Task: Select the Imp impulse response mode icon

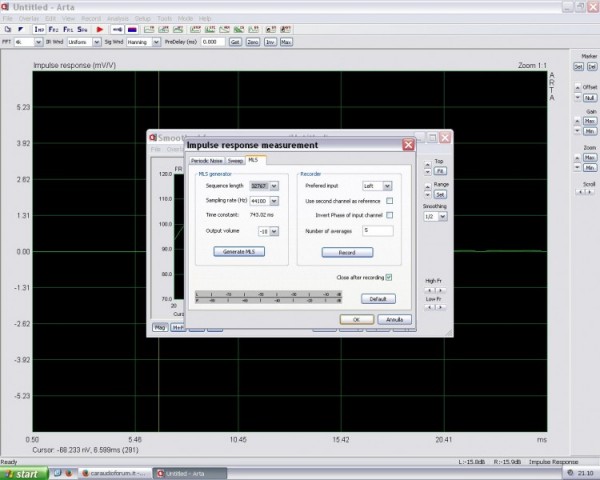Action: click(x=39, y=29)
